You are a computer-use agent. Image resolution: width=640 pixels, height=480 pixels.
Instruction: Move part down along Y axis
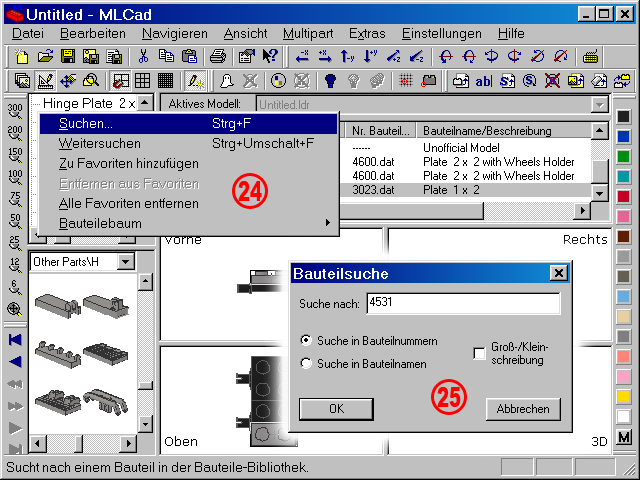(371, 56)
